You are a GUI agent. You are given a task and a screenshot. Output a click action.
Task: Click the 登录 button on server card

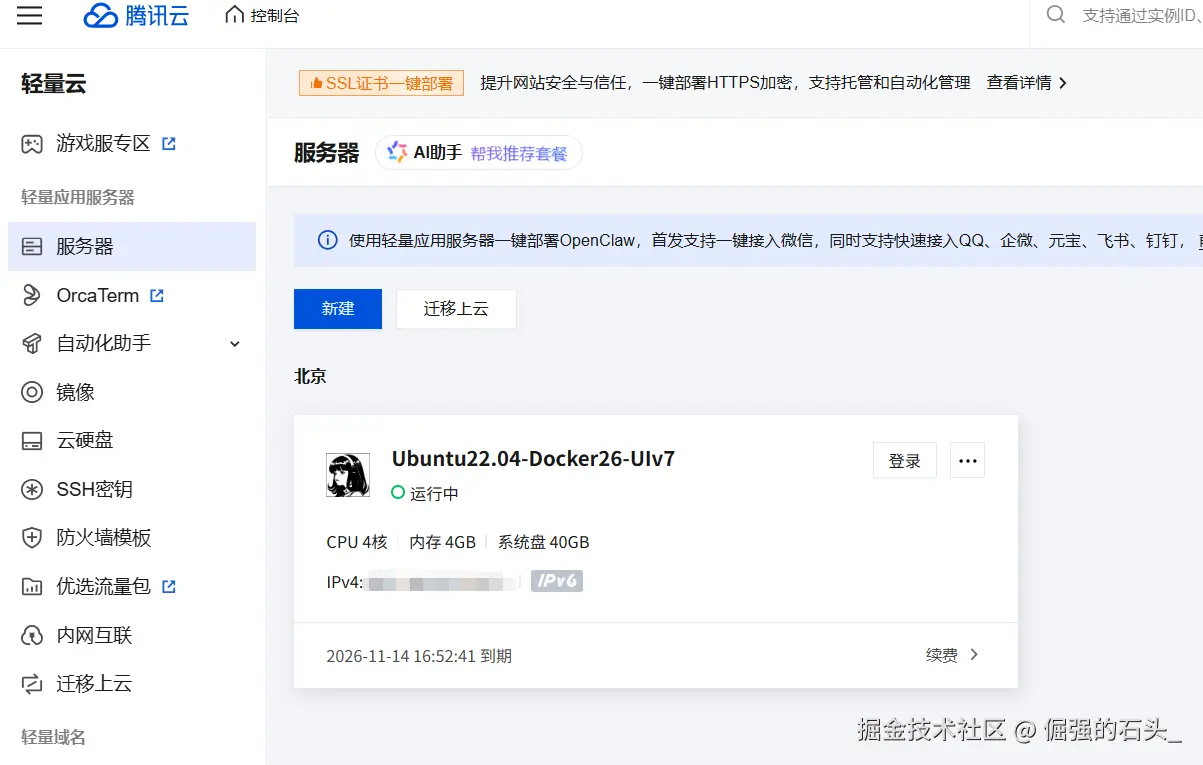pyautogui.click(x=905, y=460)
